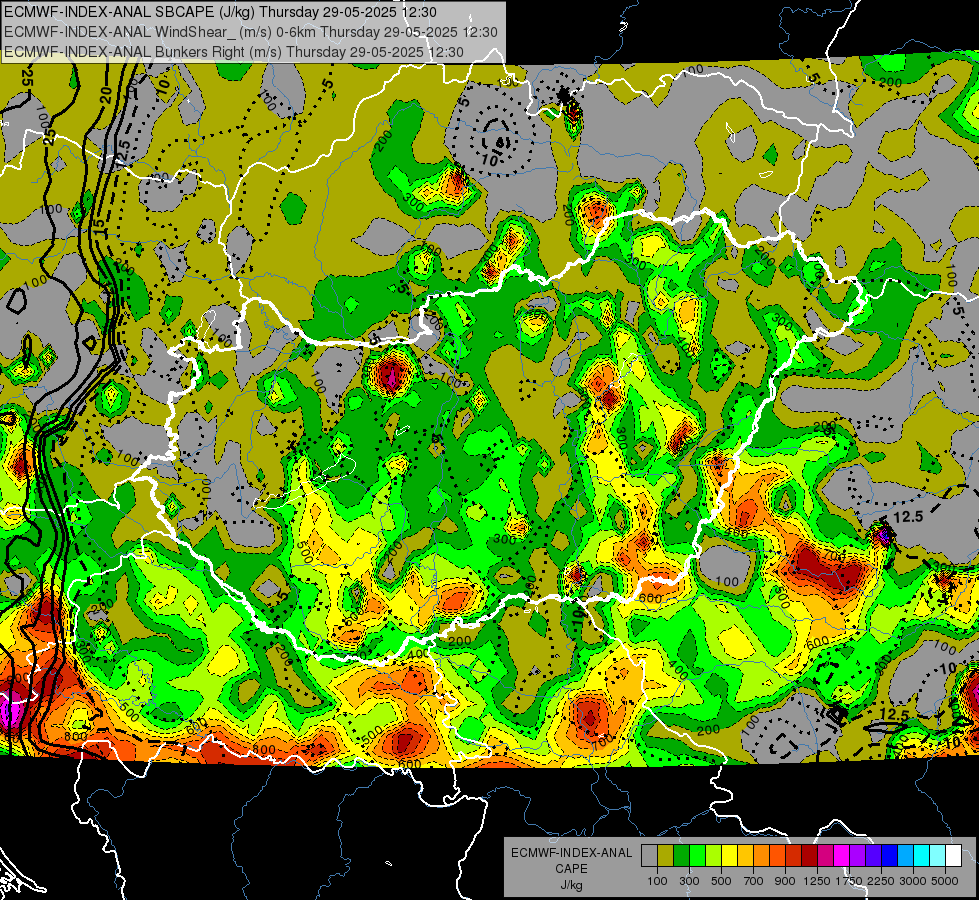Click the orange swatch above the 700 label
The image size is (979, 900).
click(x=761, y=856)
